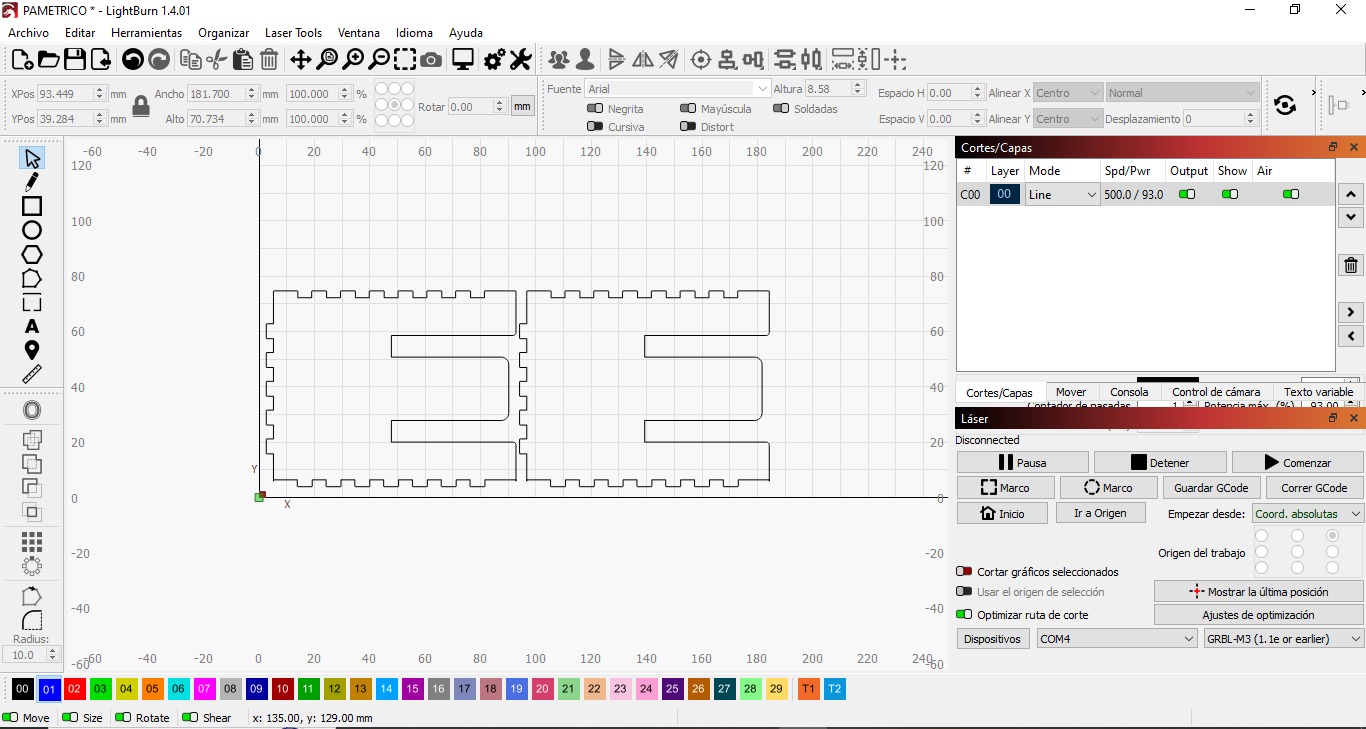Select the Text tool (A)

32,326
